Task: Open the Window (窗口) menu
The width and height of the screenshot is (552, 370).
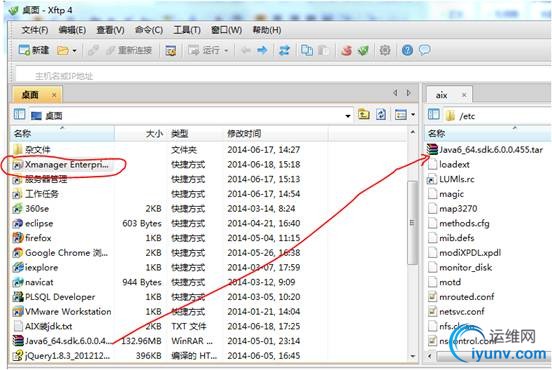Action: (x=226, y=30)
